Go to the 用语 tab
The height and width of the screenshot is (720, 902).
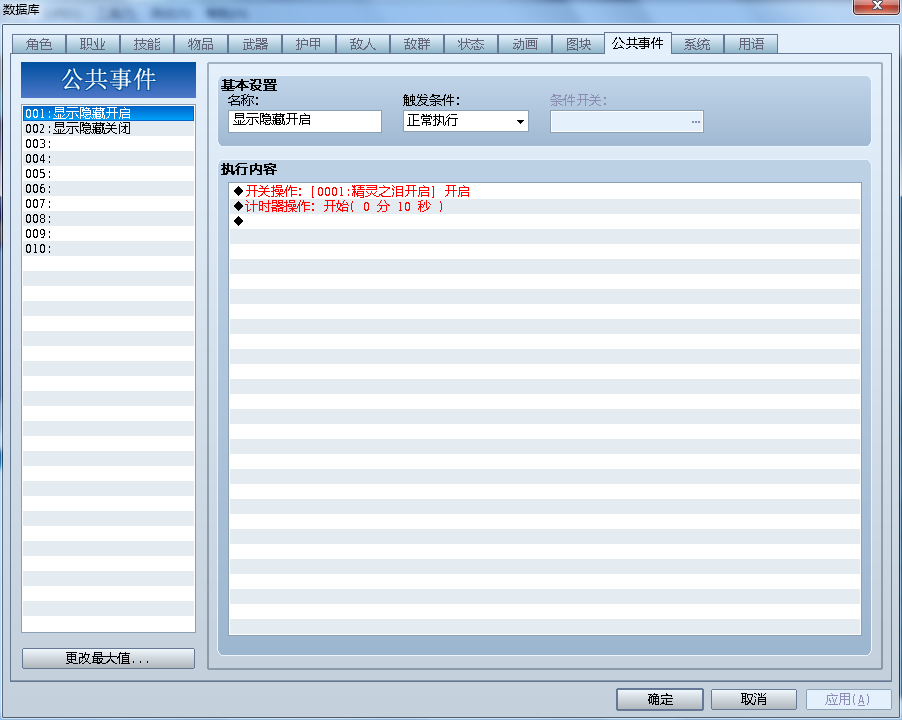(751, 44)
